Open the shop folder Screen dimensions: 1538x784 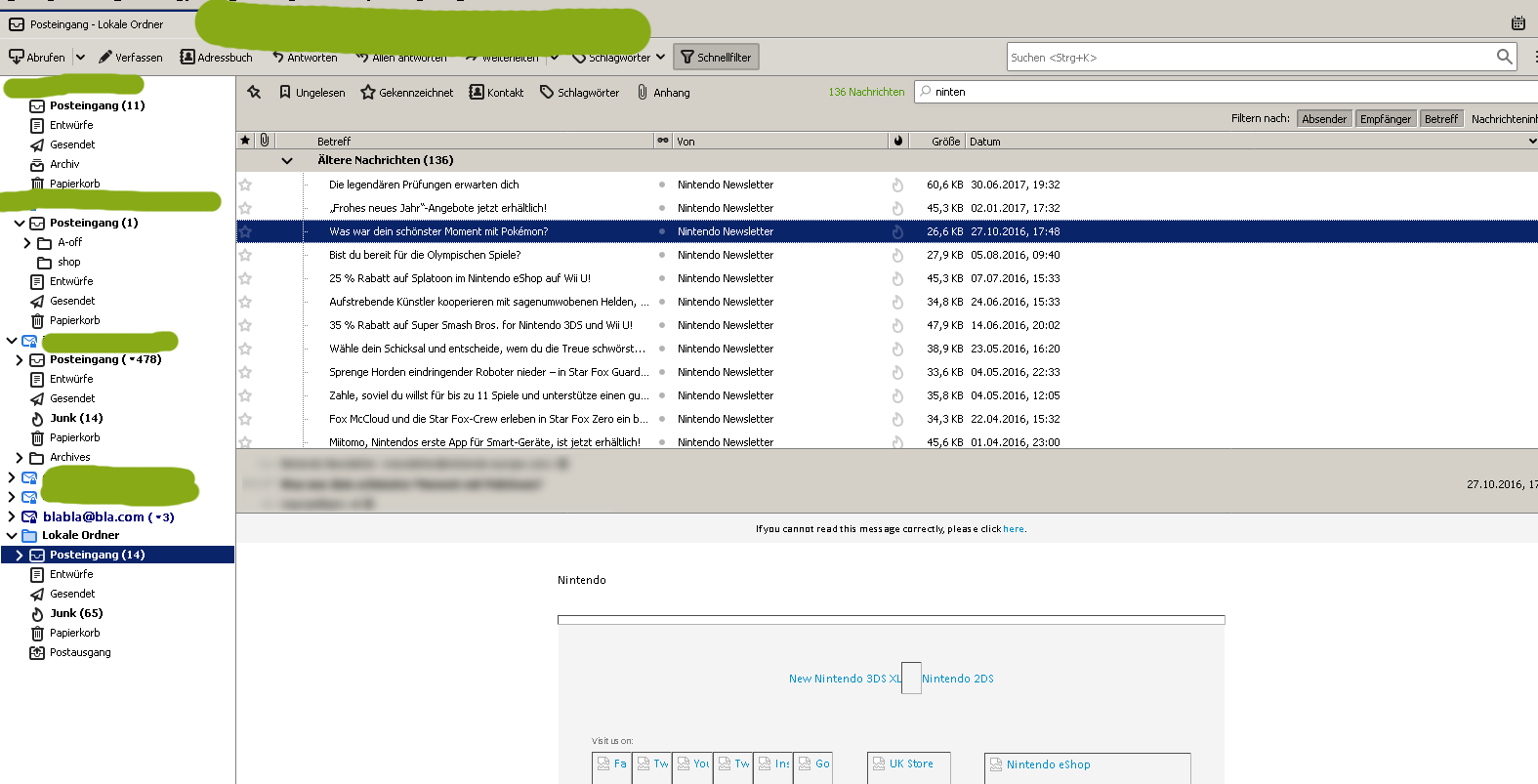point(68,262)
